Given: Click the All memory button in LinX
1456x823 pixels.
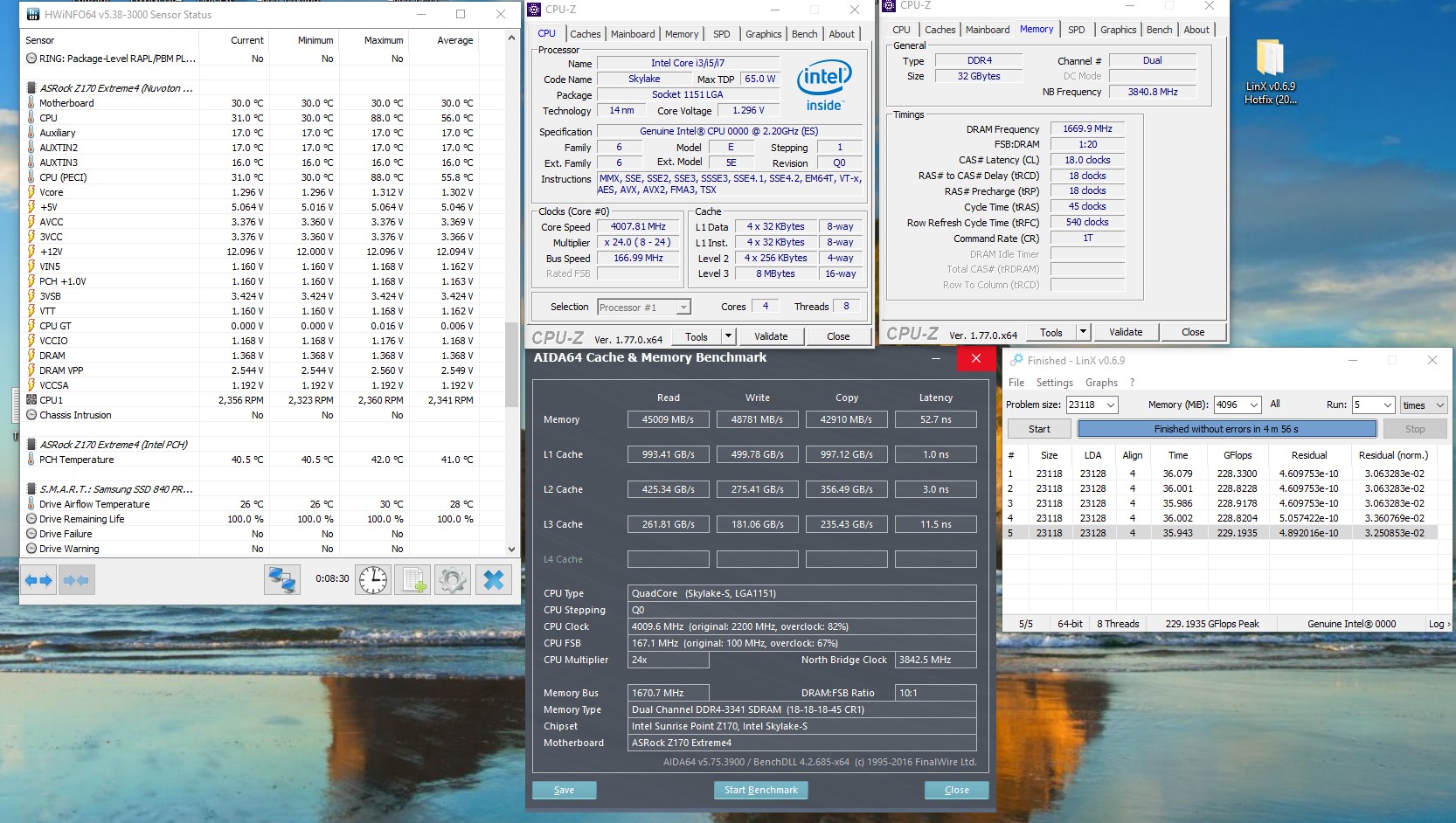Looking at the screenshot, I should pyautogui.click(x=1275, y=405).
